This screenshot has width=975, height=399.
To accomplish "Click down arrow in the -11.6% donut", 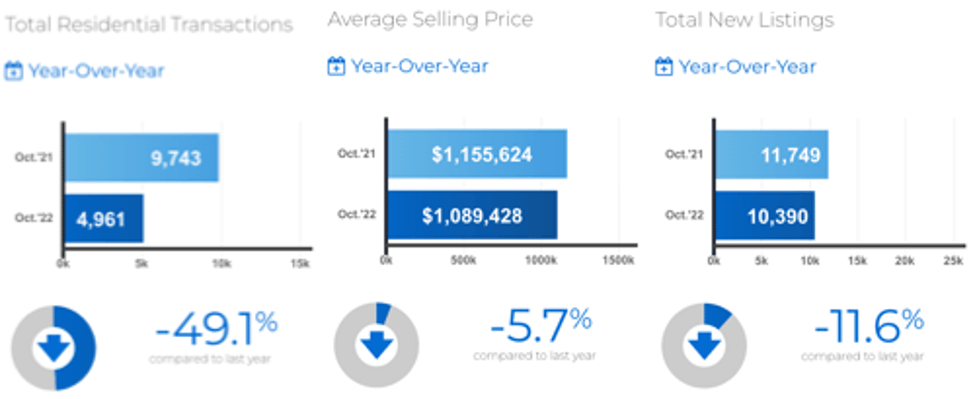I will pos(704,345).
